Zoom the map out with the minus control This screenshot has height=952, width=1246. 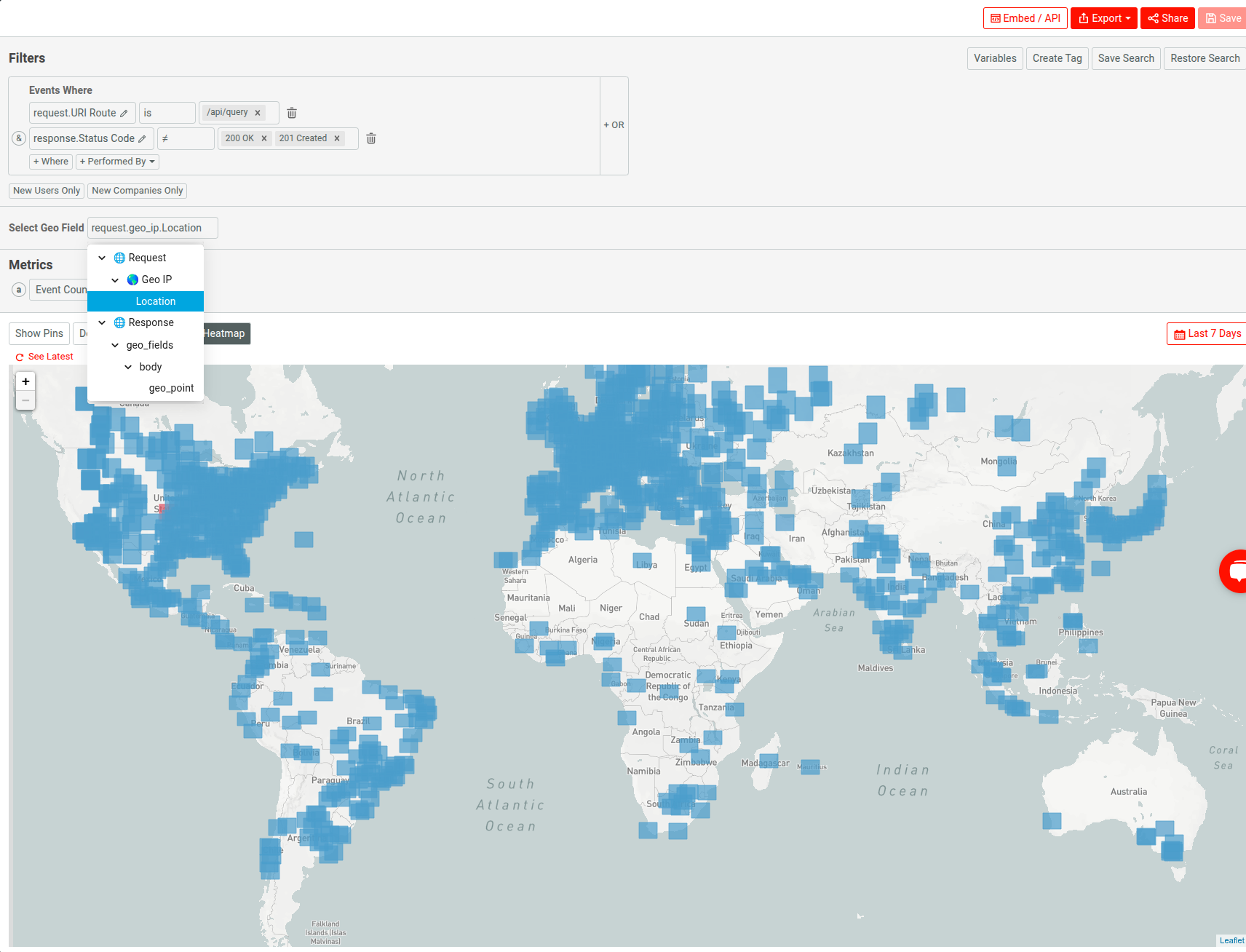(25, 400)
